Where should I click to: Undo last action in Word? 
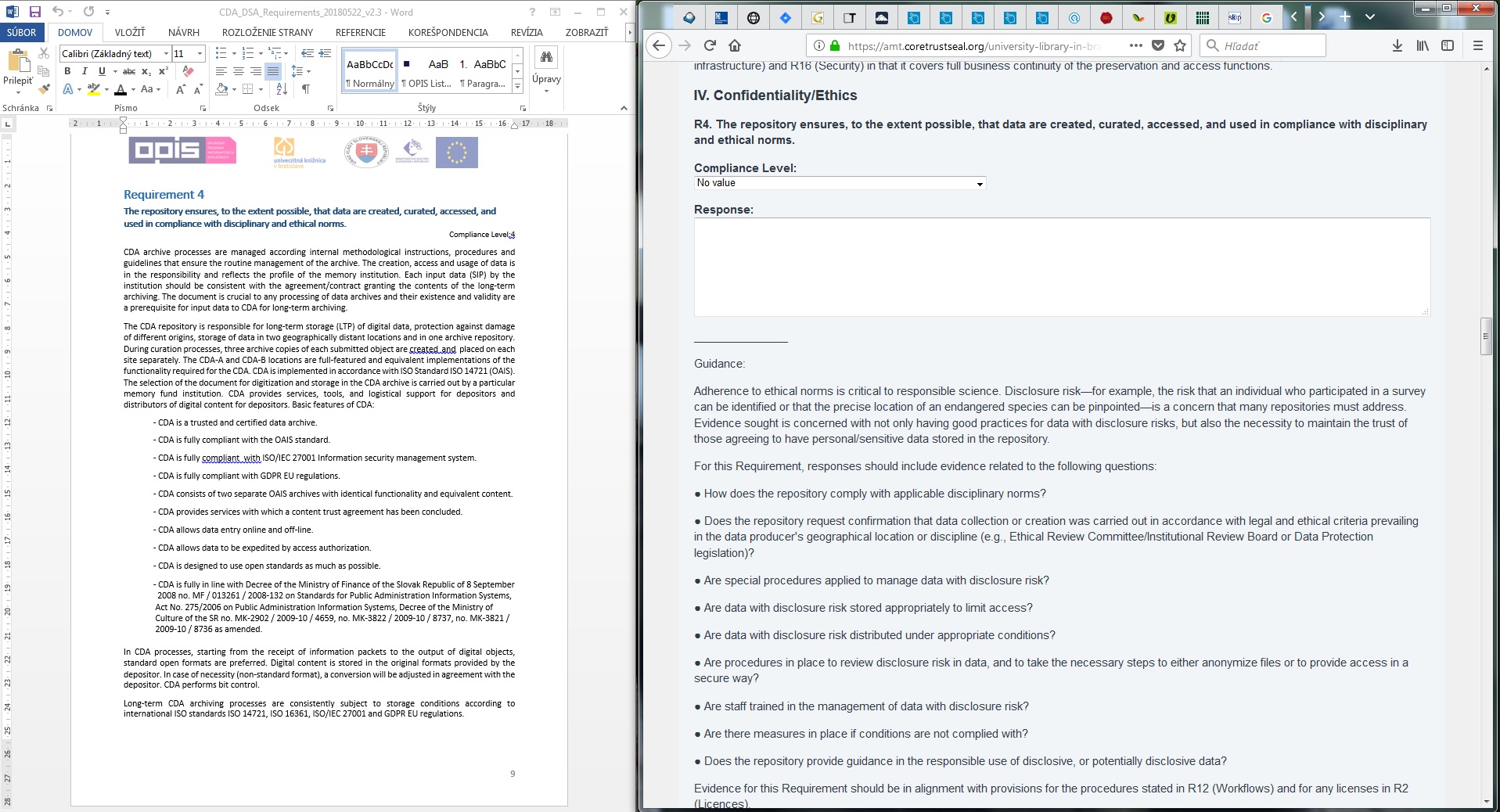pyautogui.click(x=58, y=12)
